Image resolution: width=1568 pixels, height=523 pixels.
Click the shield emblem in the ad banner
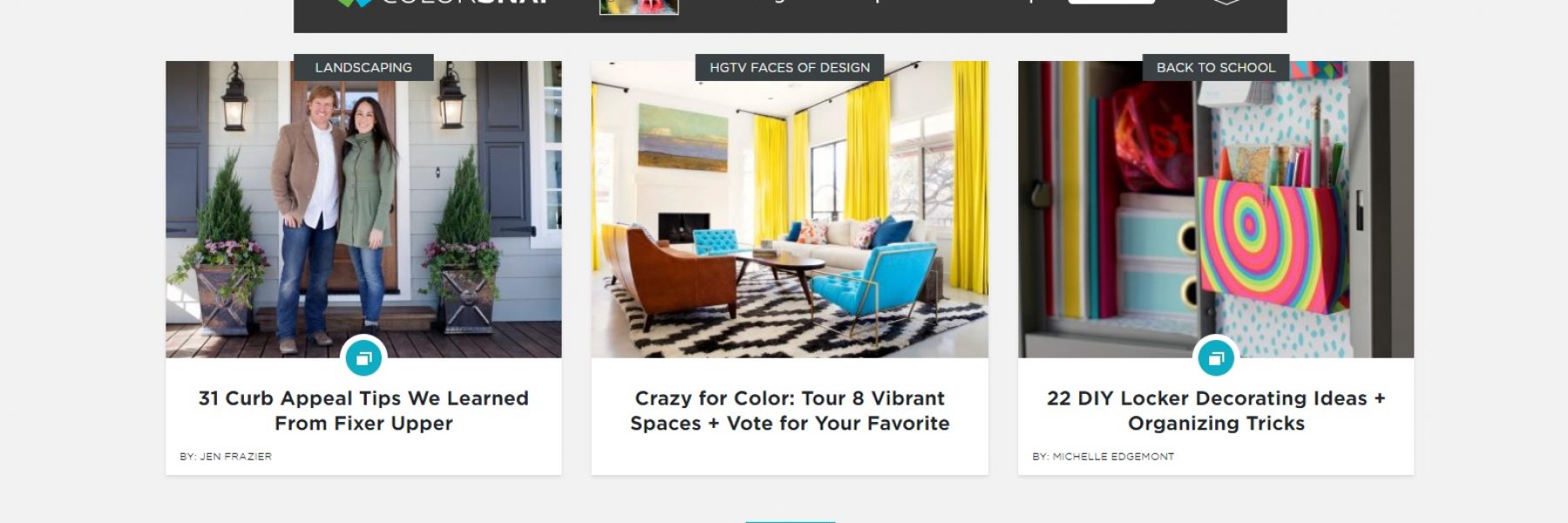click(x=1227, y=3)
